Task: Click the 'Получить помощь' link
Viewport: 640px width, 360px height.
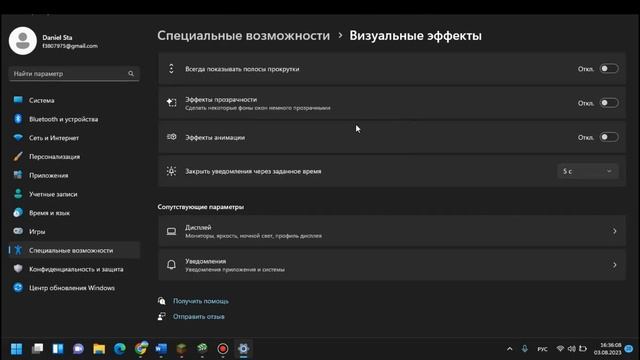Action: pyautogui.click(x=200, y=301)
